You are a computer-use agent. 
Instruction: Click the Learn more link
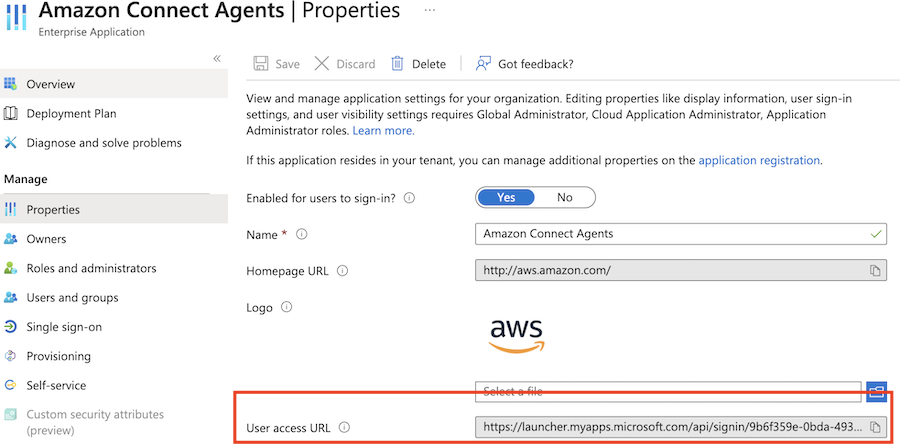tap(383, 131)
